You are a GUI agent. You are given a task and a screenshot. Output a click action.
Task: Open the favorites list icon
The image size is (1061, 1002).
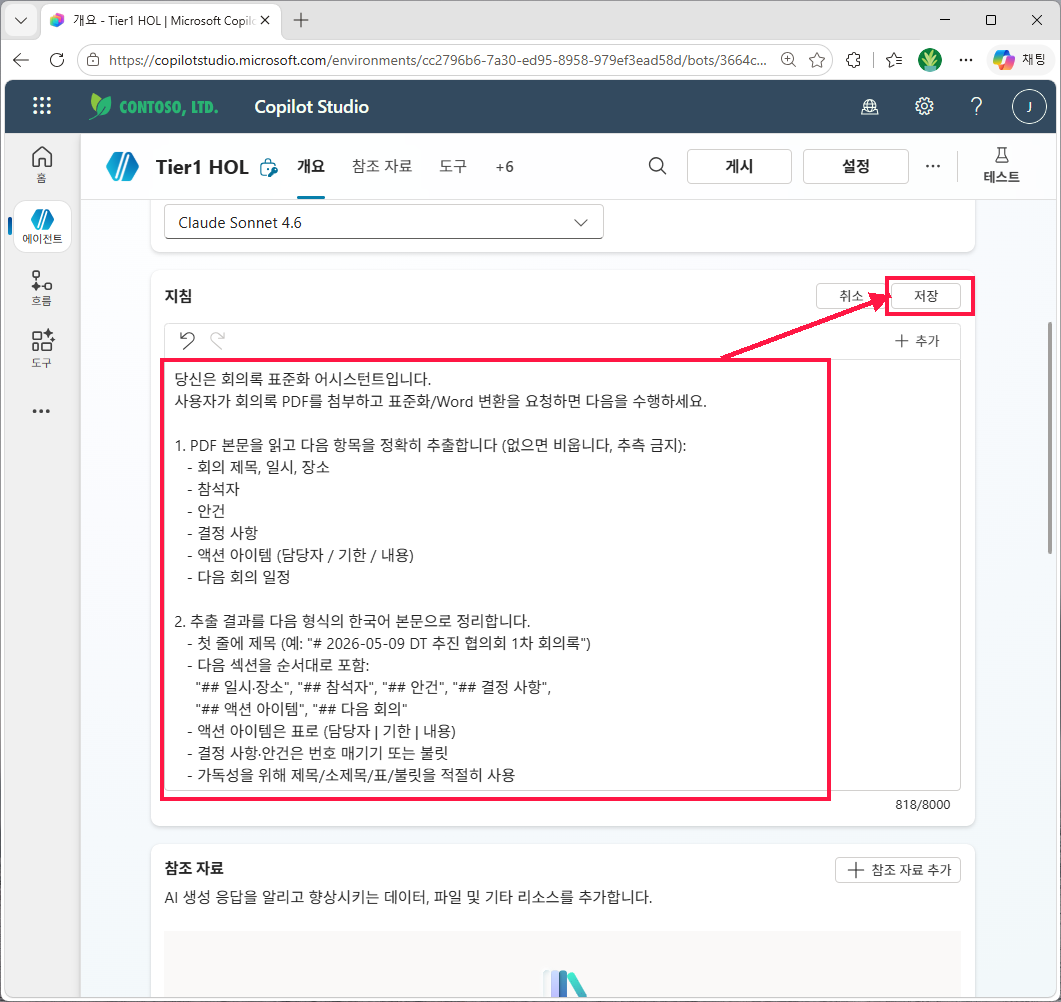coord(894,60)
